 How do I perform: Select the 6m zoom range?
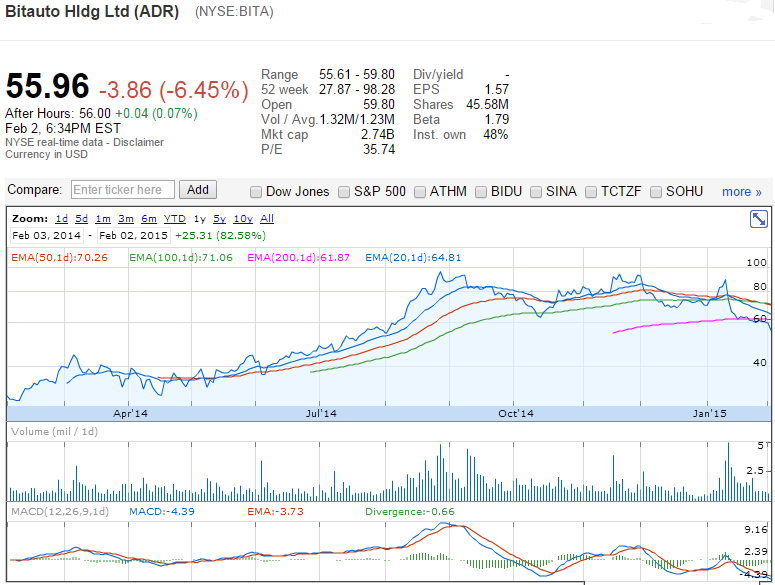coord(149,219)
